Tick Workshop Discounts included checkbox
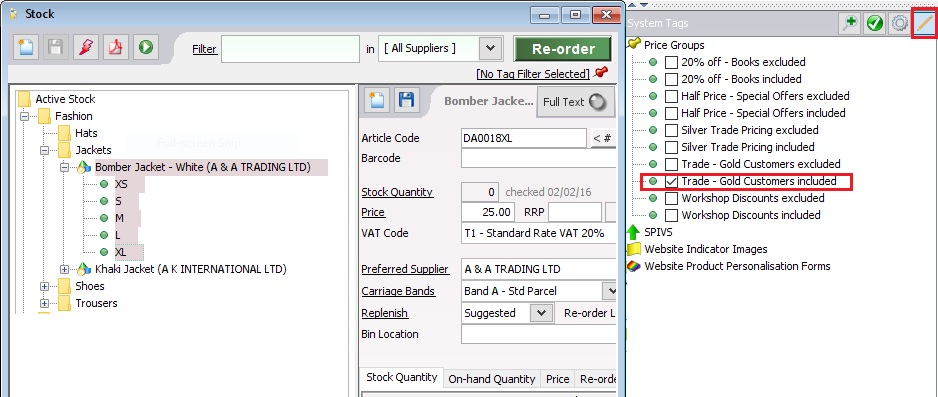Viewport: 938px width, 397px height. tap(672, 215)
